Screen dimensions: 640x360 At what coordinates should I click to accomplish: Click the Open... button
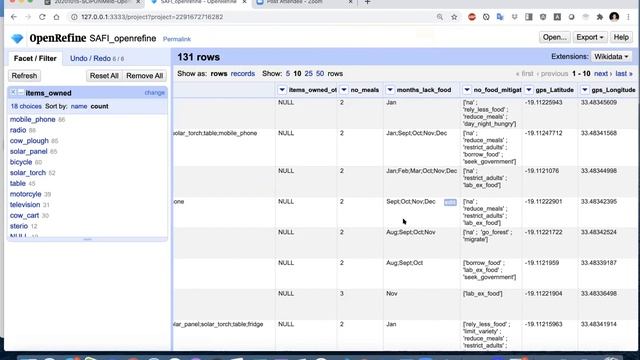(x=555, y=37)
